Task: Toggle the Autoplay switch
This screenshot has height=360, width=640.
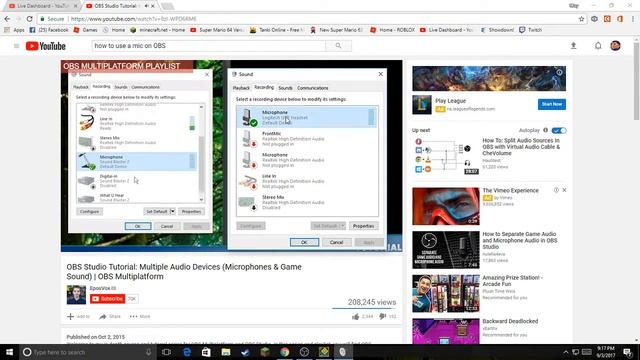Action: [559, 130]
